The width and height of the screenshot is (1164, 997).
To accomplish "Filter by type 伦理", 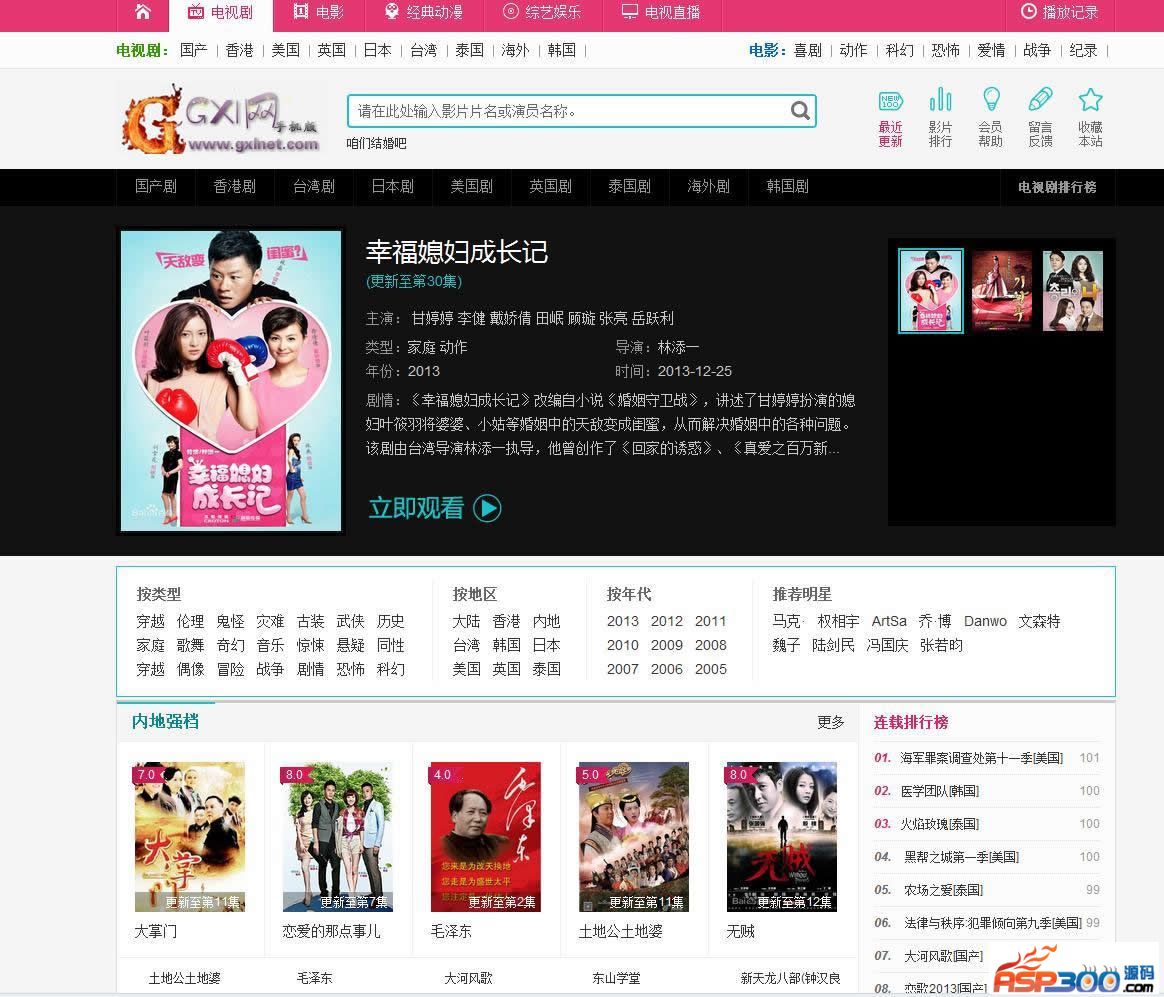I will pyautogui.click(x=190, y=621).
